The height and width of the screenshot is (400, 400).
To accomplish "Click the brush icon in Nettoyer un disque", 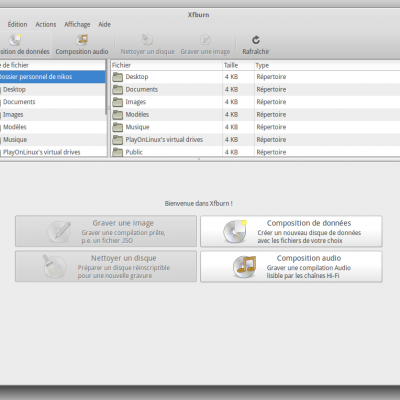I will pos(54,266).
